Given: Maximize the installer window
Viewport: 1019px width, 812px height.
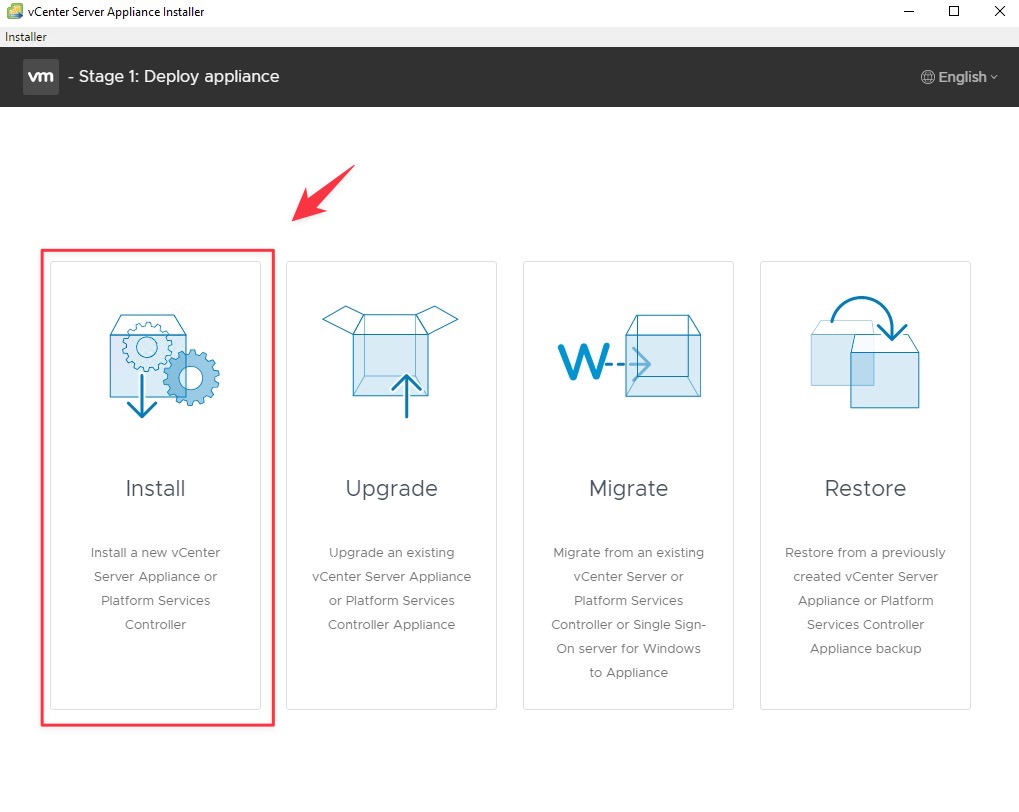Looking at the screenshot, I should pyautogui.click(x=954, y=12).
